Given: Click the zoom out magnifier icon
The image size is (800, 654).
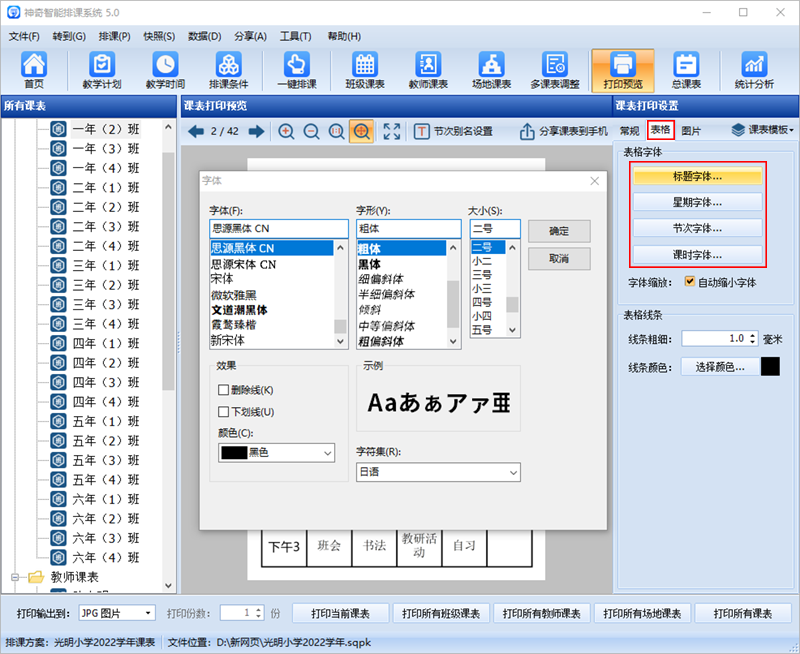Looking at the screenshot, I should (x=311, y=132).
